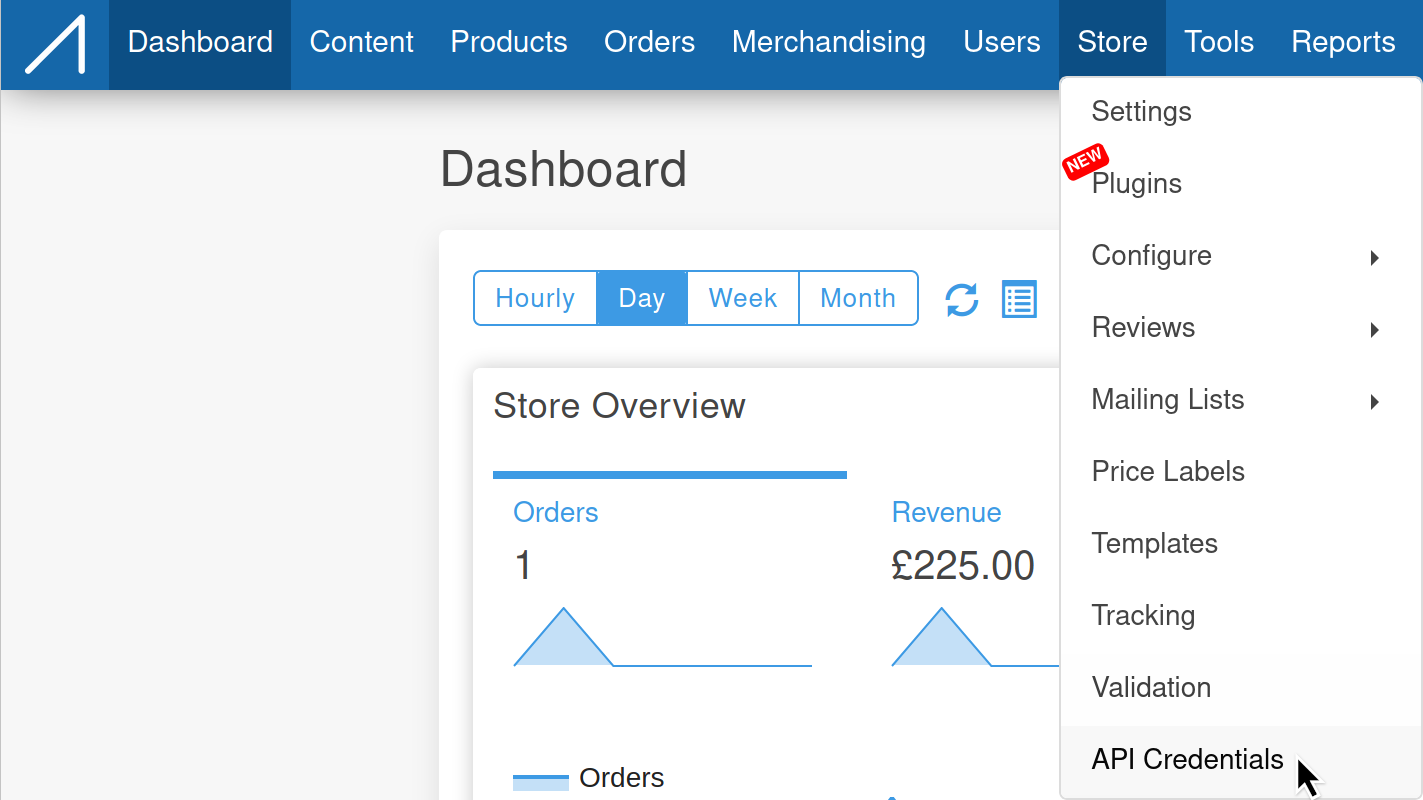Expand the Configure submenu
Image resolution: width=1423 pixels, height=800 pixels.
click(x=1240, y=256)
